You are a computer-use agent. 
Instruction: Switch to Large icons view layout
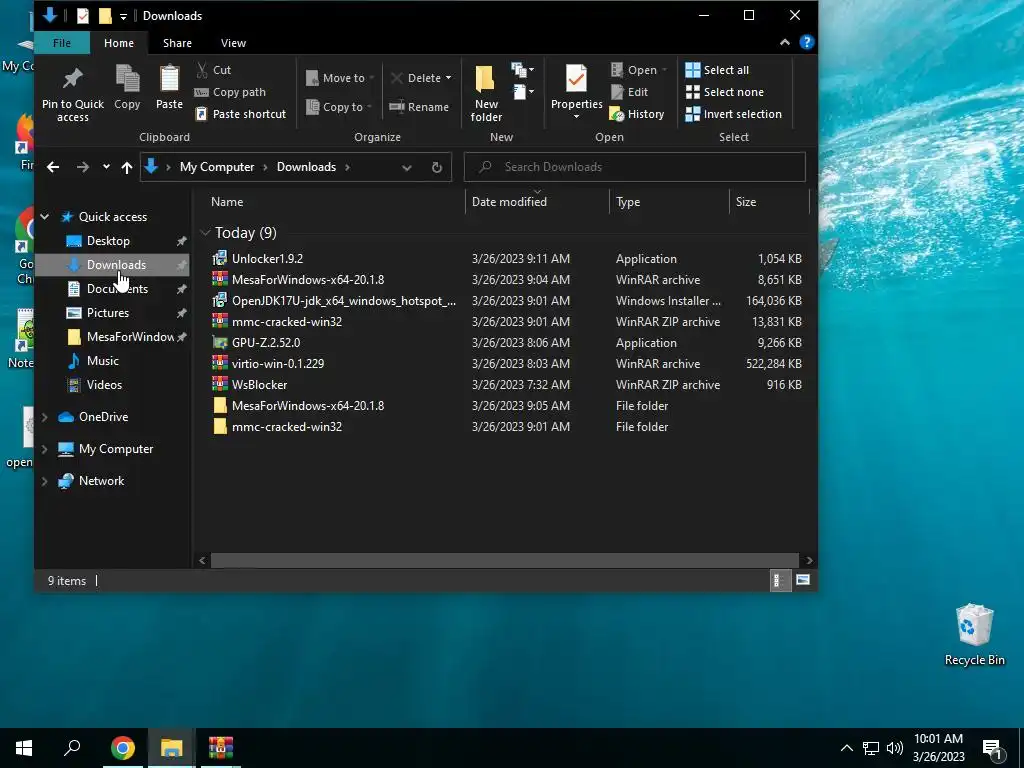tap(803, 580)
